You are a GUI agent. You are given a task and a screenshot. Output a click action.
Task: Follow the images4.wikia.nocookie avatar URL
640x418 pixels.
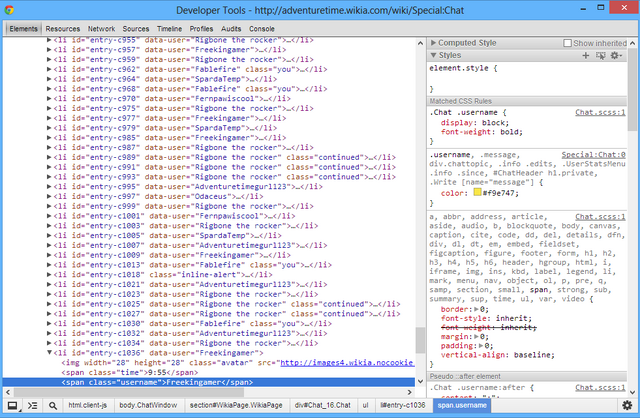347,363
